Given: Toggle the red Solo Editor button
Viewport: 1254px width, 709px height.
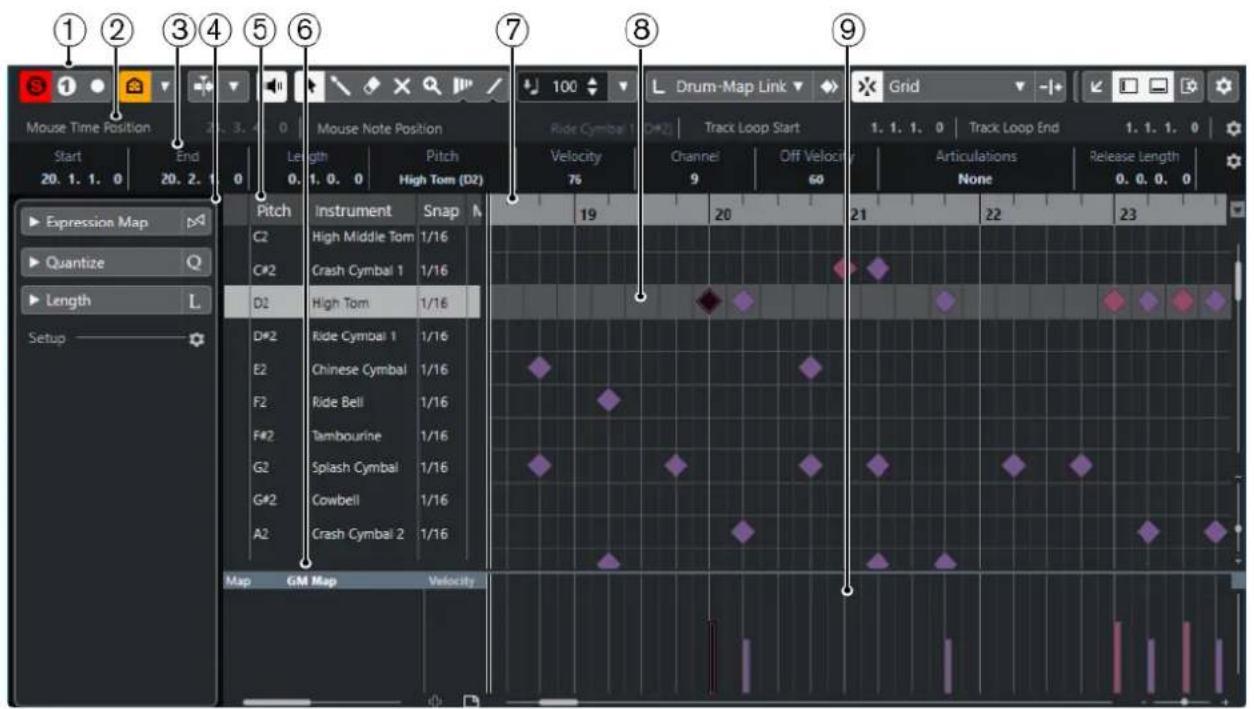Looking at the screenshot, I should (37, 87).
